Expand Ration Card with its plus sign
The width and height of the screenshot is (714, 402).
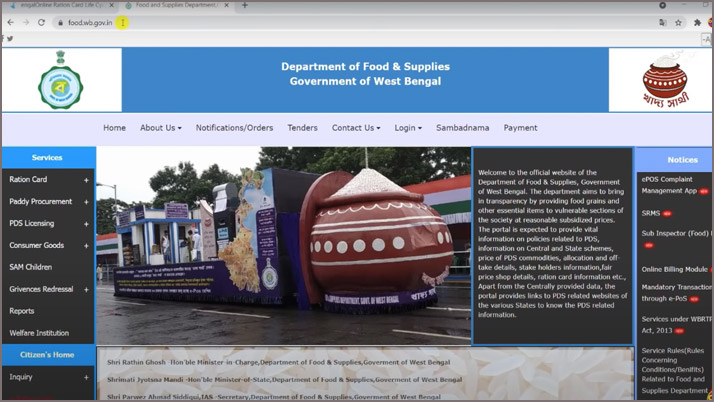pyautogui.click(x=86, y=180)
